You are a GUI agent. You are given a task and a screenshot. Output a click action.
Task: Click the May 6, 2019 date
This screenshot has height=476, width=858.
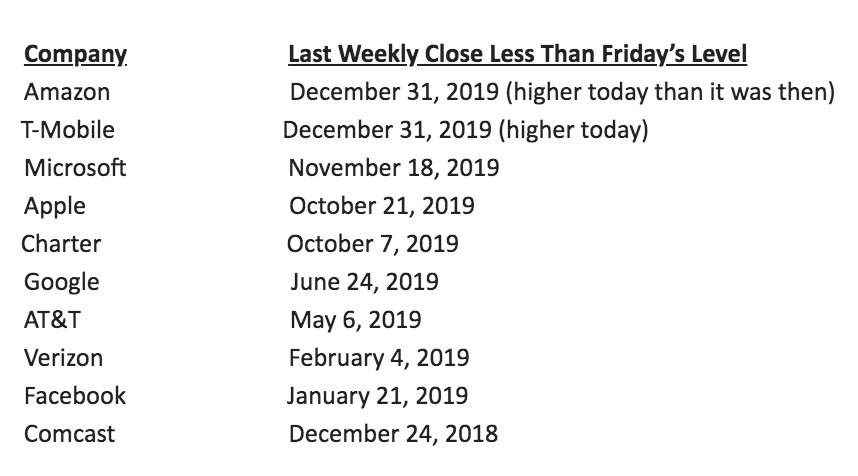[355, 320]
